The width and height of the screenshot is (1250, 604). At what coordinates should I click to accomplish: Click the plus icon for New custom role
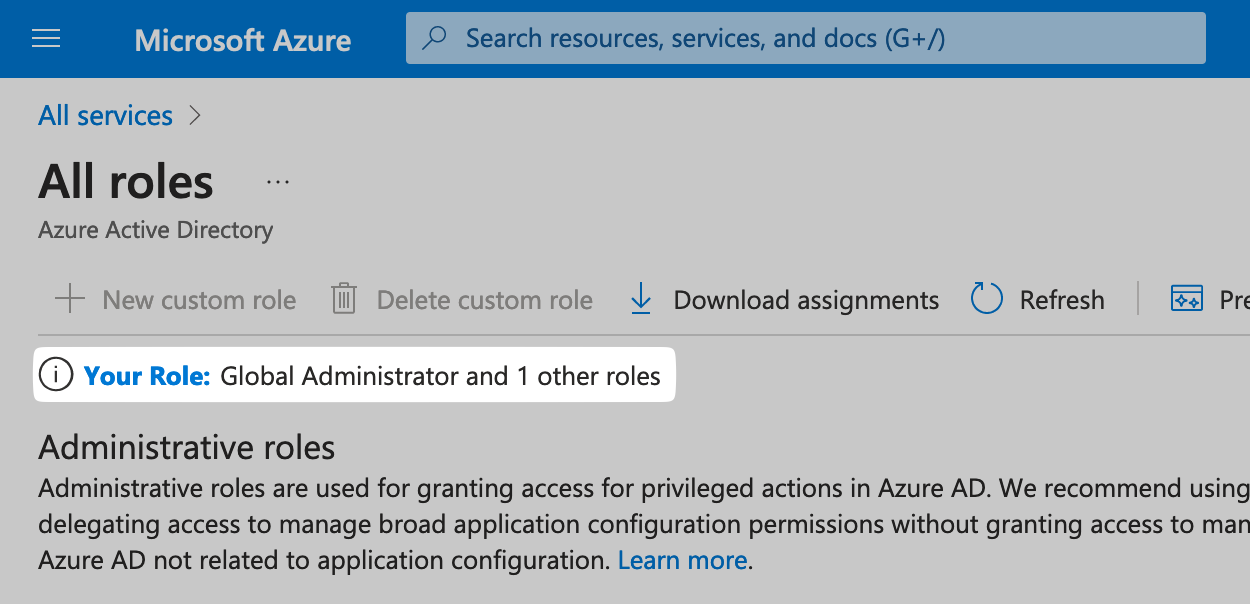tap(69, 299)
